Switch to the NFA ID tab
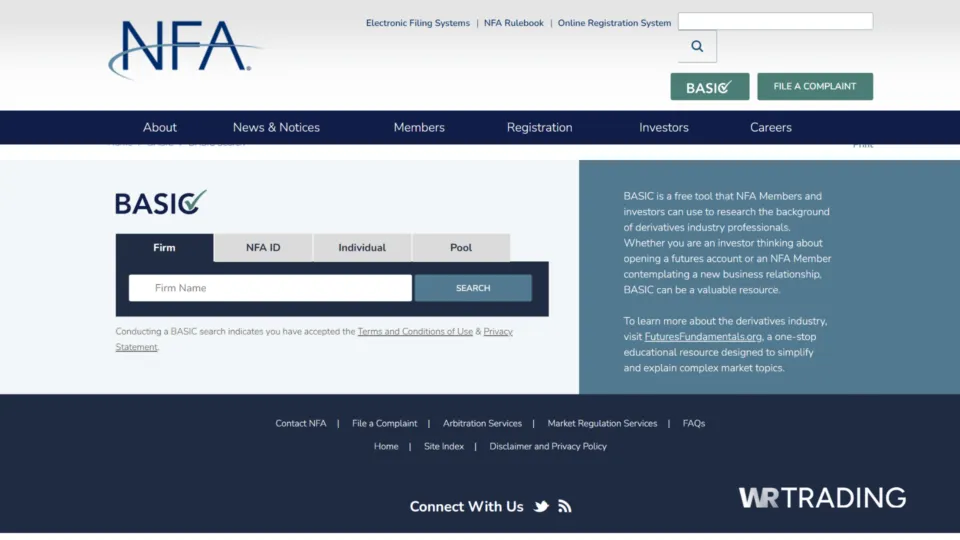This screenshot has height=540, width=960. 263,248
